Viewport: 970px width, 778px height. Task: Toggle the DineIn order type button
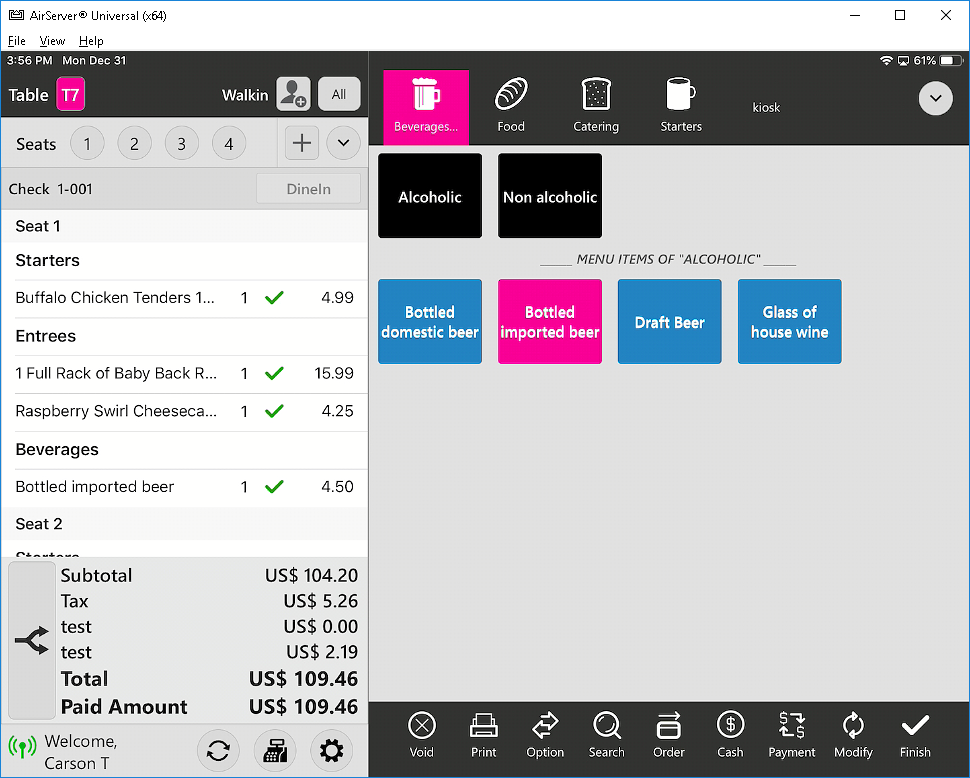click(308, 189)
